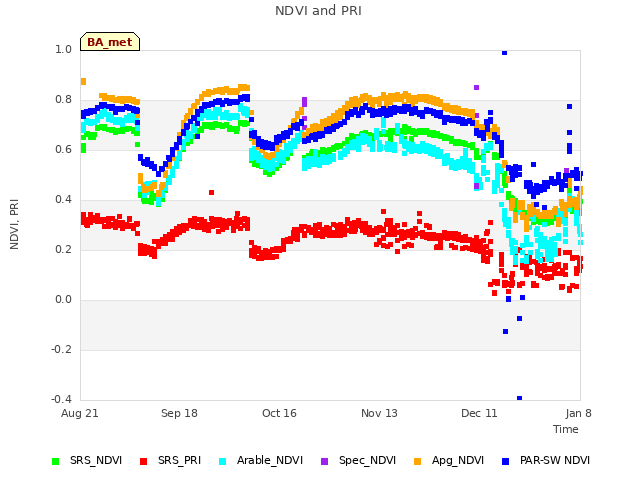Toggle the SRS_NDVI legend label
Screen dimensions: 640x480
point(96,460)
